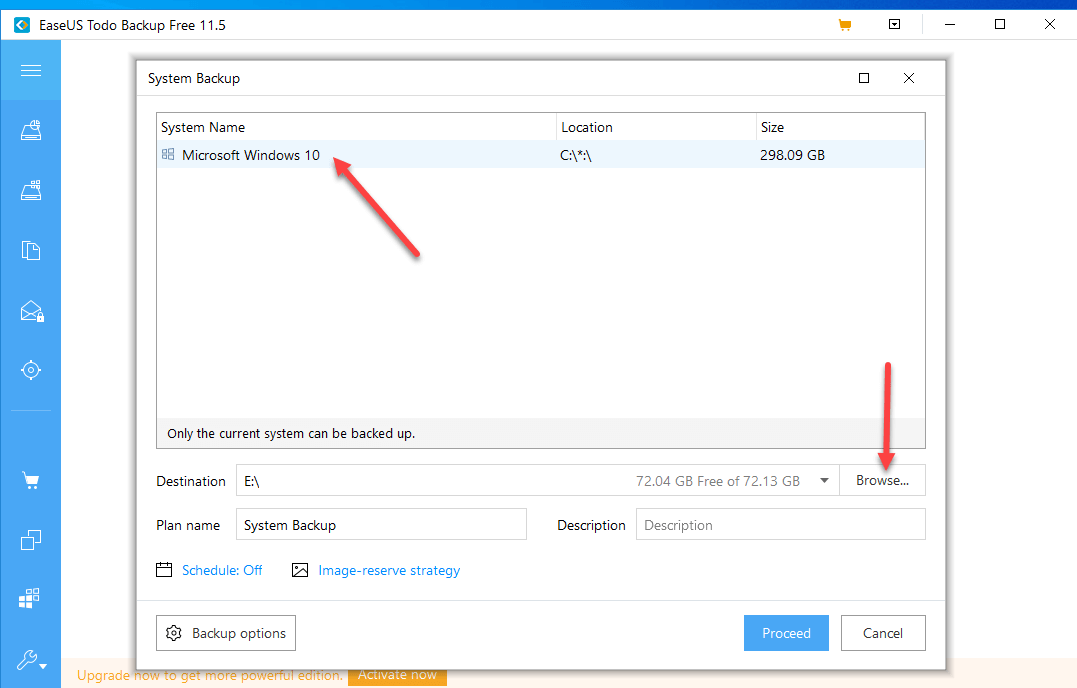Open Smart Backup target icon

(x=31, y=370)
